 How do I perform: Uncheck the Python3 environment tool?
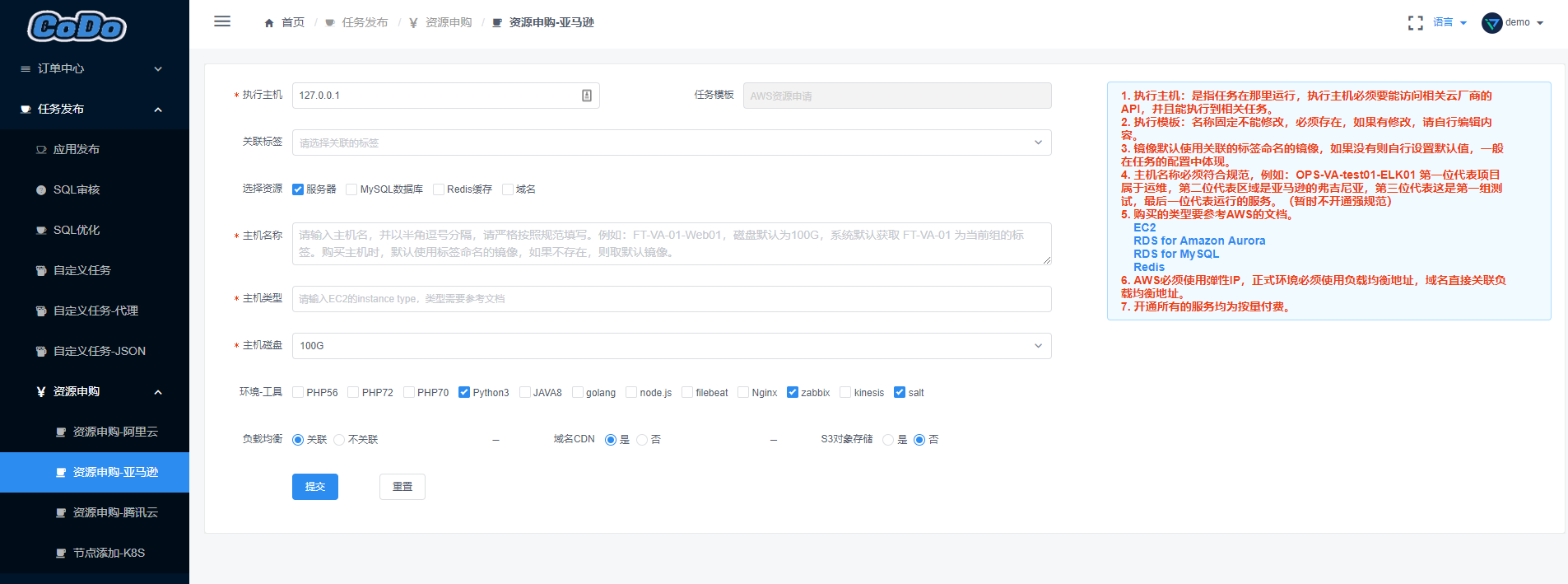point(464,392)
